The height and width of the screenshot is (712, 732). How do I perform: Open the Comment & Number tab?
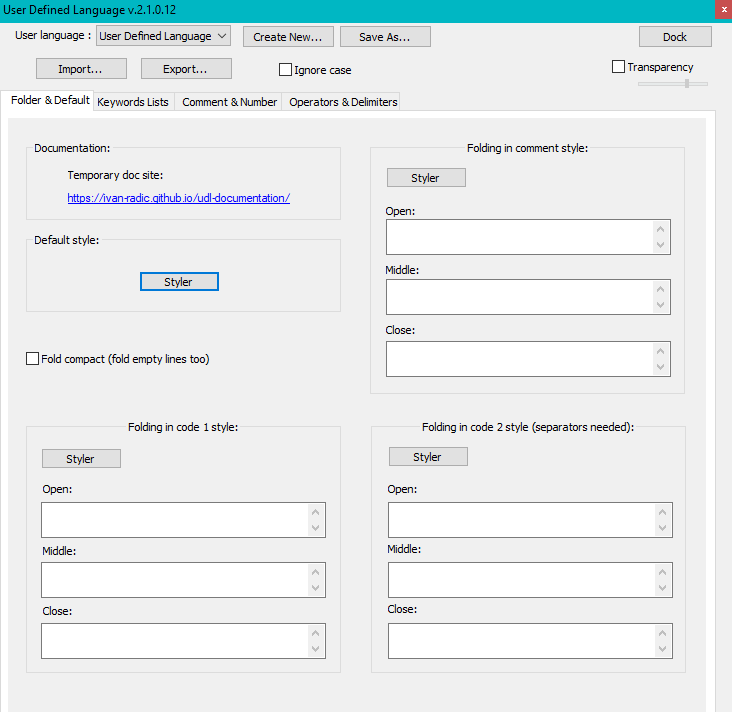coord(229,102)
